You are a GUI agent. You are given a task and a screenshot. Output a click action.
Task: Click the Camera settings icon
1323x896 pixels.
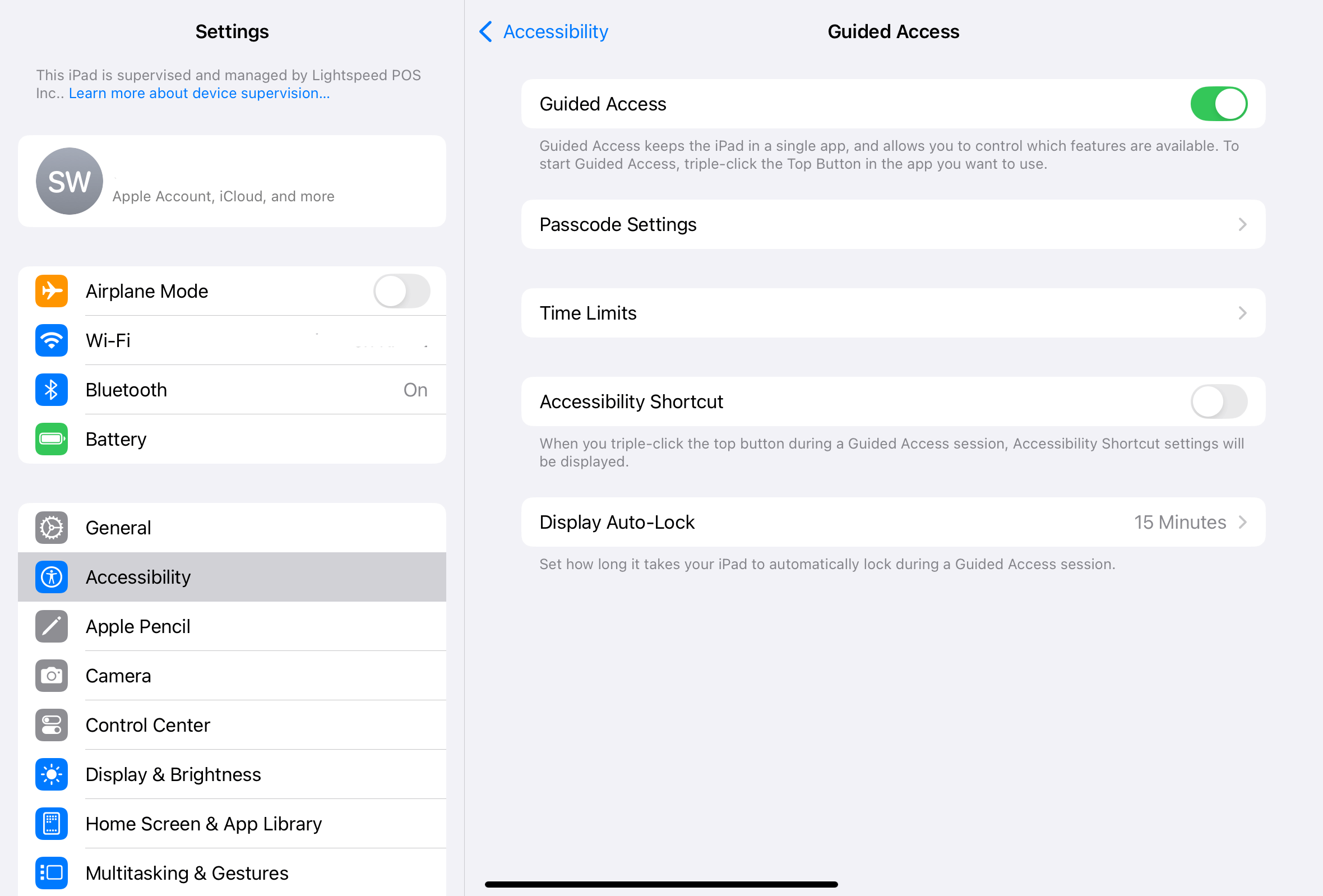pos(51,676)
